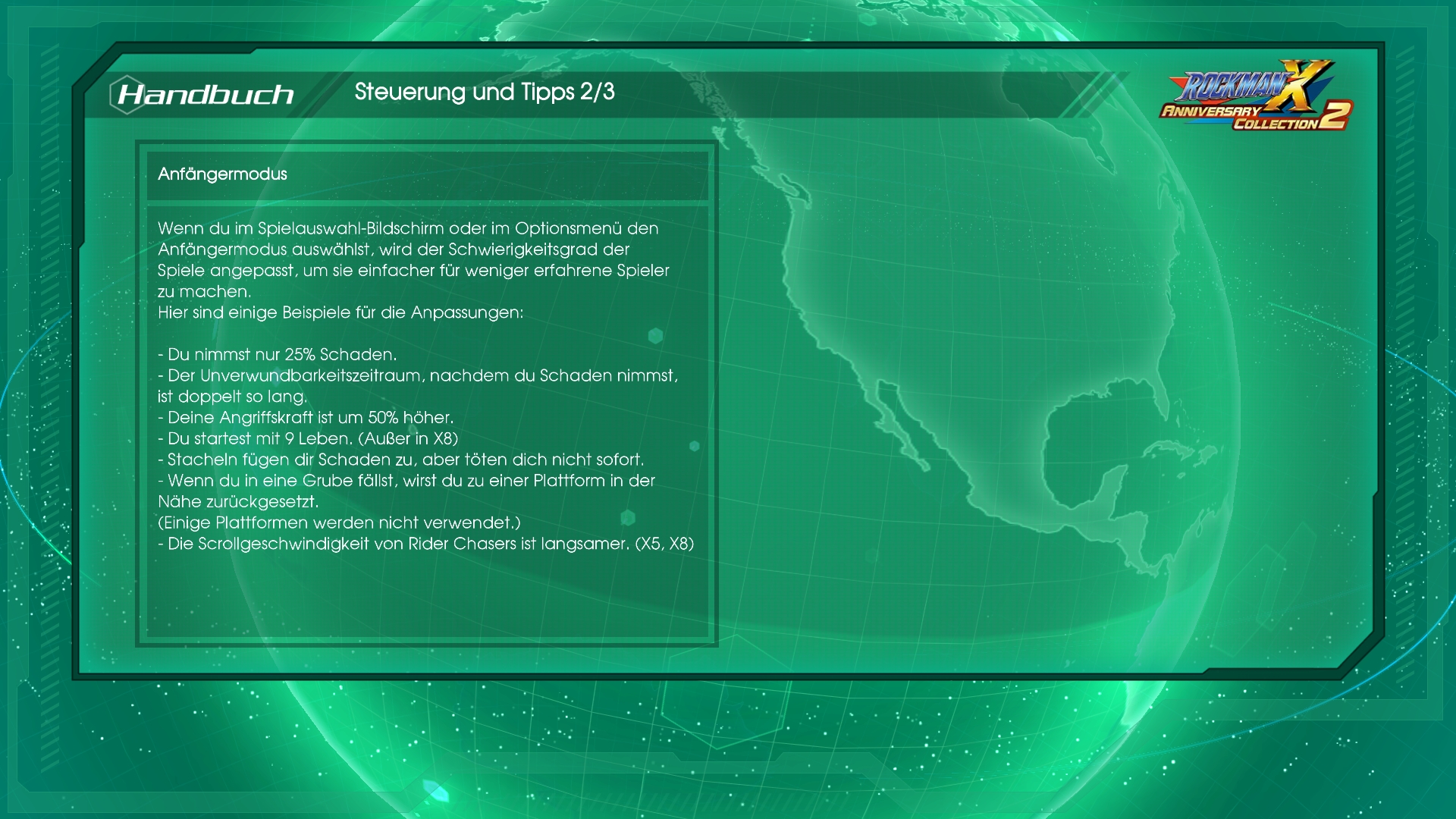The width and height of the screenshot is (1456, 819).
Task: Click the "Hier sind einige Beispiele" sentence
Action: 340,312
